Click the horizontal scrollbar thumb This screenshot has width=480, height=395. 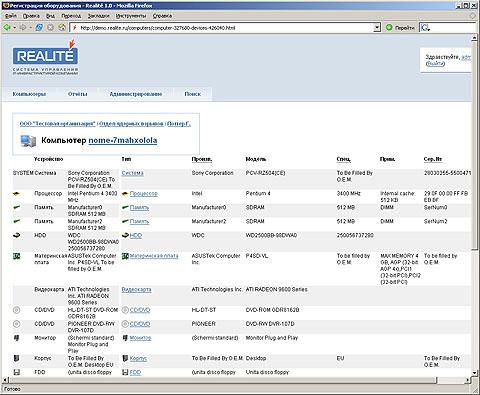coord(223,380)
